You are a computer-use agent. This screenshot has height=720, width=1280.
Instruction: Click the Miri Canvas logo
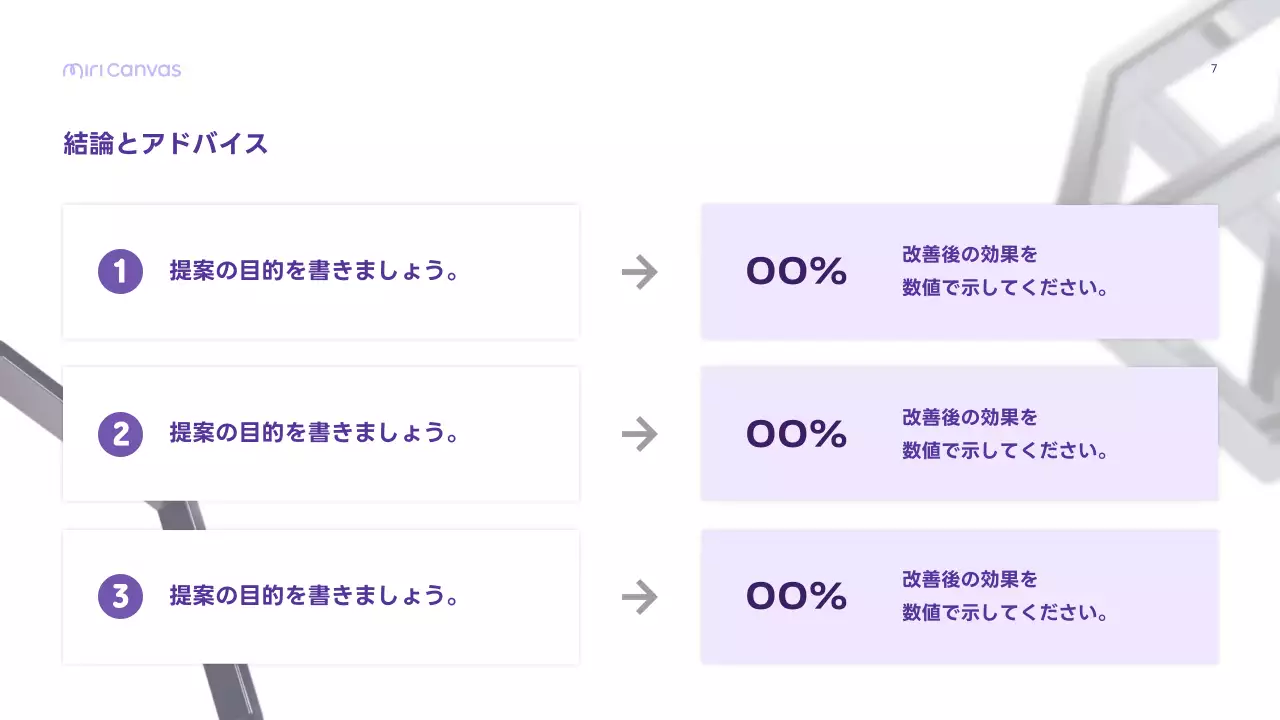pos(122,70)
